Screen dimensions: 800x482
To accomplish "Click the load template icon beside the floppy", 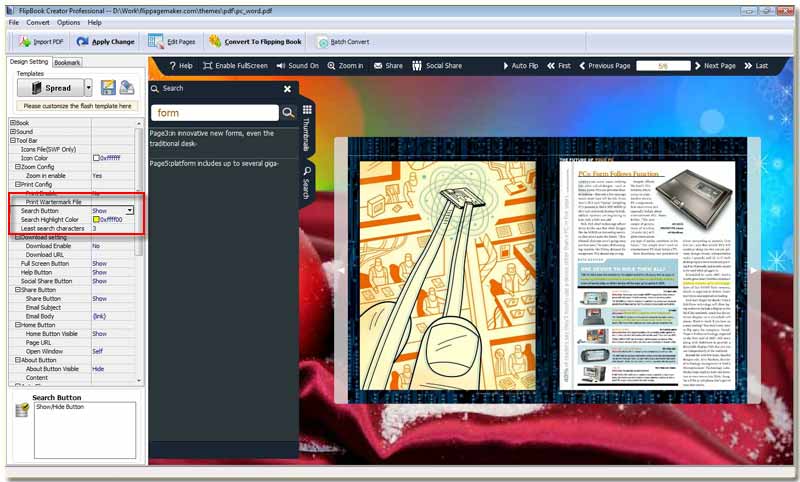I will (127, 88).
